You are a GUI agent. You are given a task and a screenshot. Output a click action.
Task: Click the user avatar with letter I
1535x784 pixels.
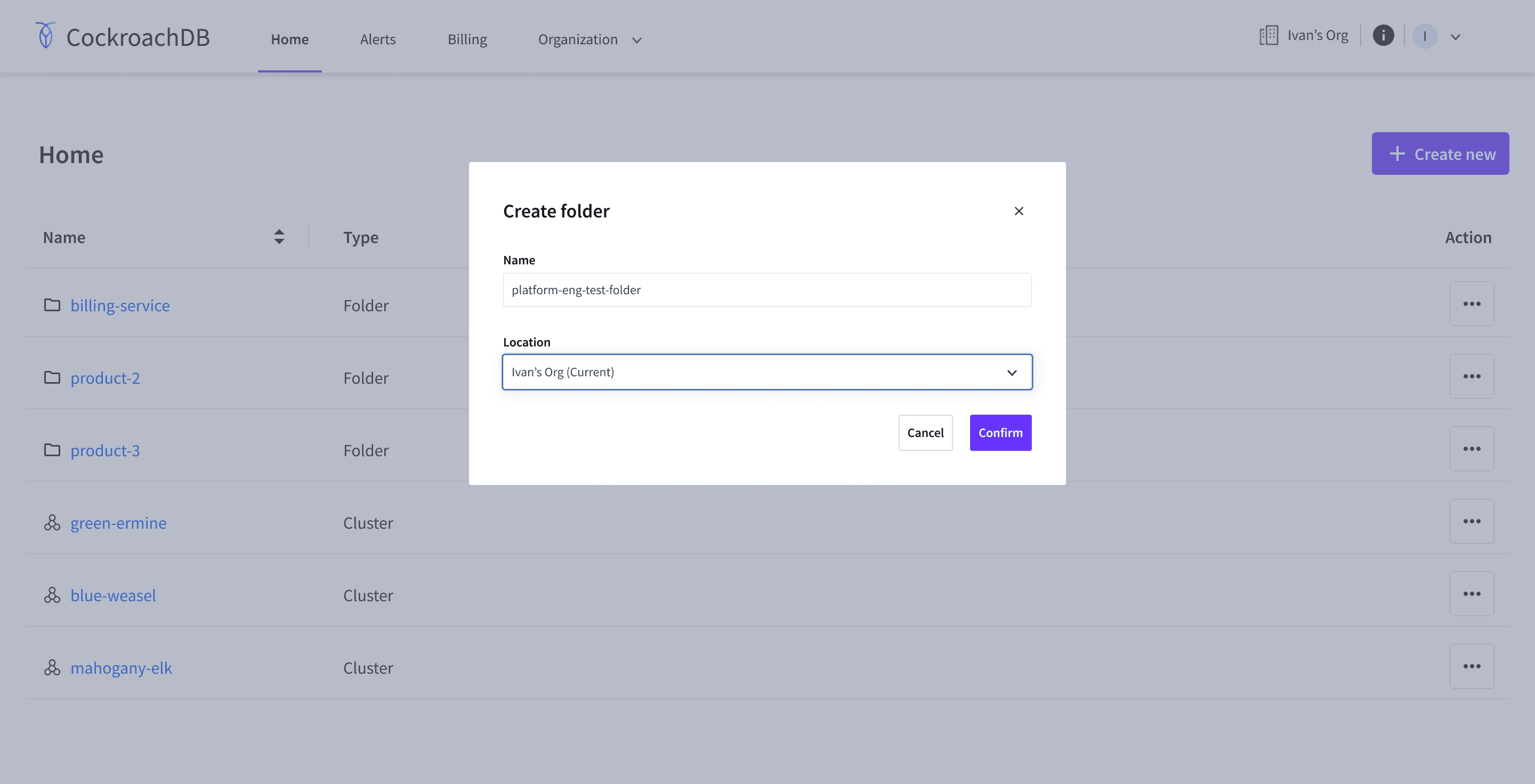pyautogui.click(x=1425, y=36)
